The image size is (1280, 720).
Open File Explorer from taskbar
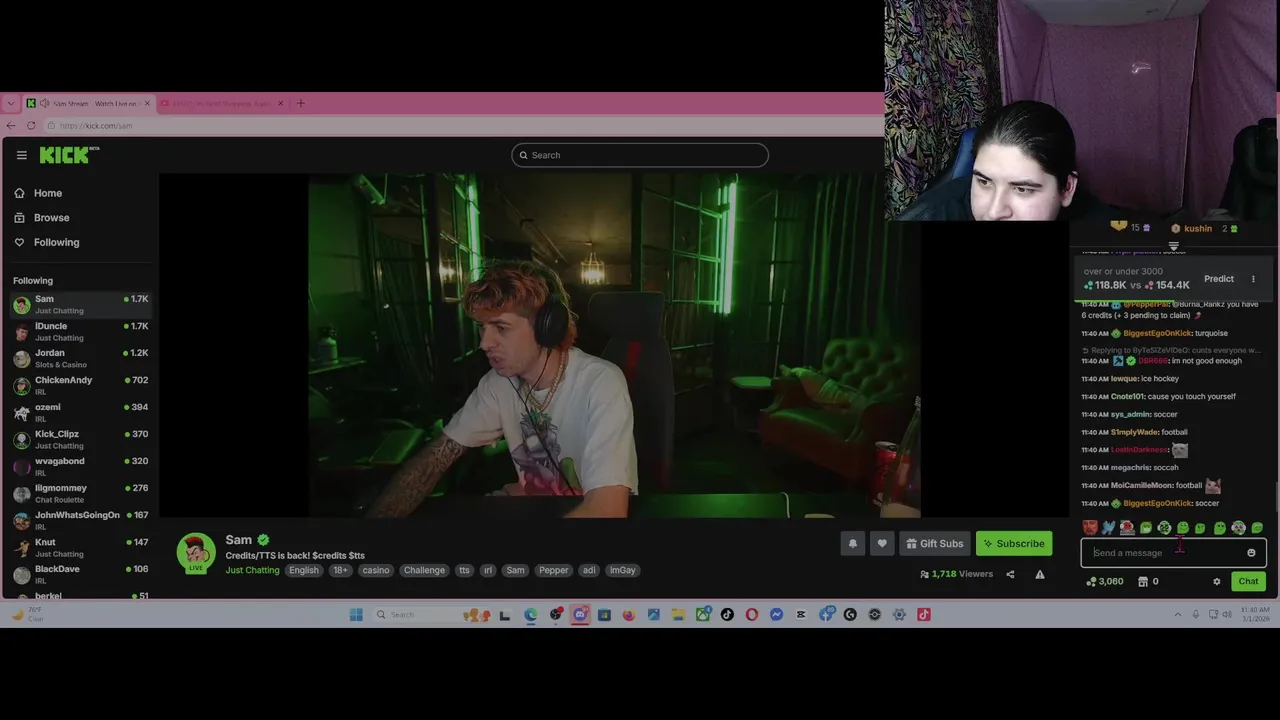(x=678, y=614)
